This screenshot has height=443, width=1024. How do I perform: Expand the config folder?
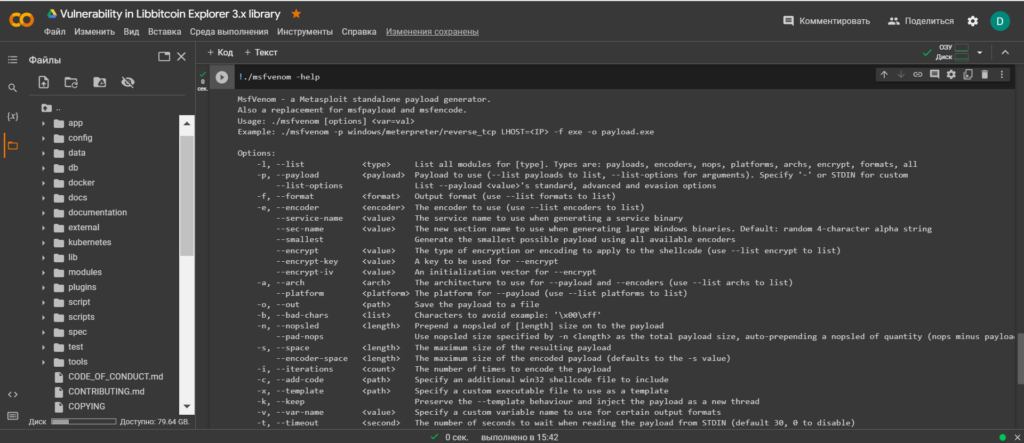pyautogui.click(x=44, y=138)
